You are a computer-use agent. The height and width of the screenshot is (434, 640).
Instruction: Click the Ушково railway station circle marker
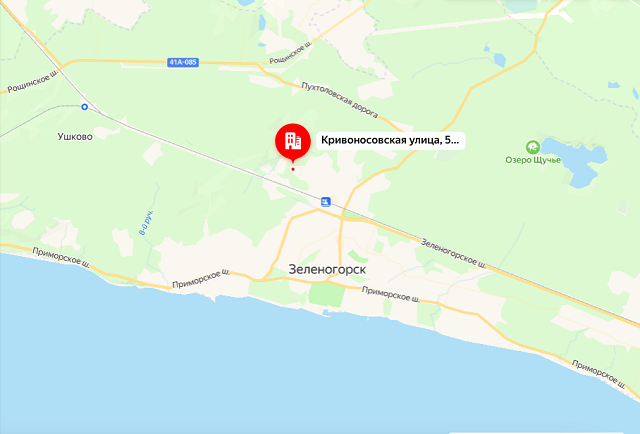pyautogui.click(x=84, y=107)
